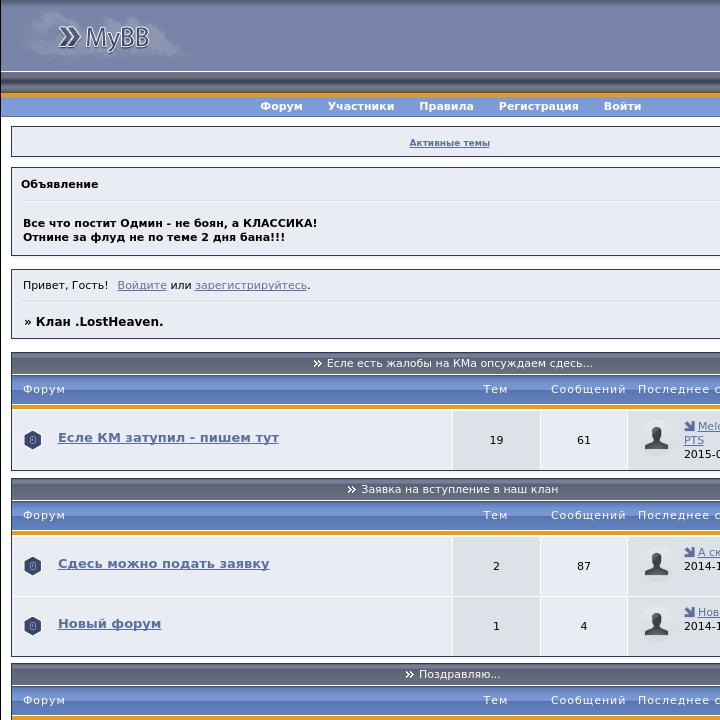The width and height of the screenshot is (720, 720).
Task: Open "Сдесь можно подать заявку" forum
Action: (x=163, y=564)
